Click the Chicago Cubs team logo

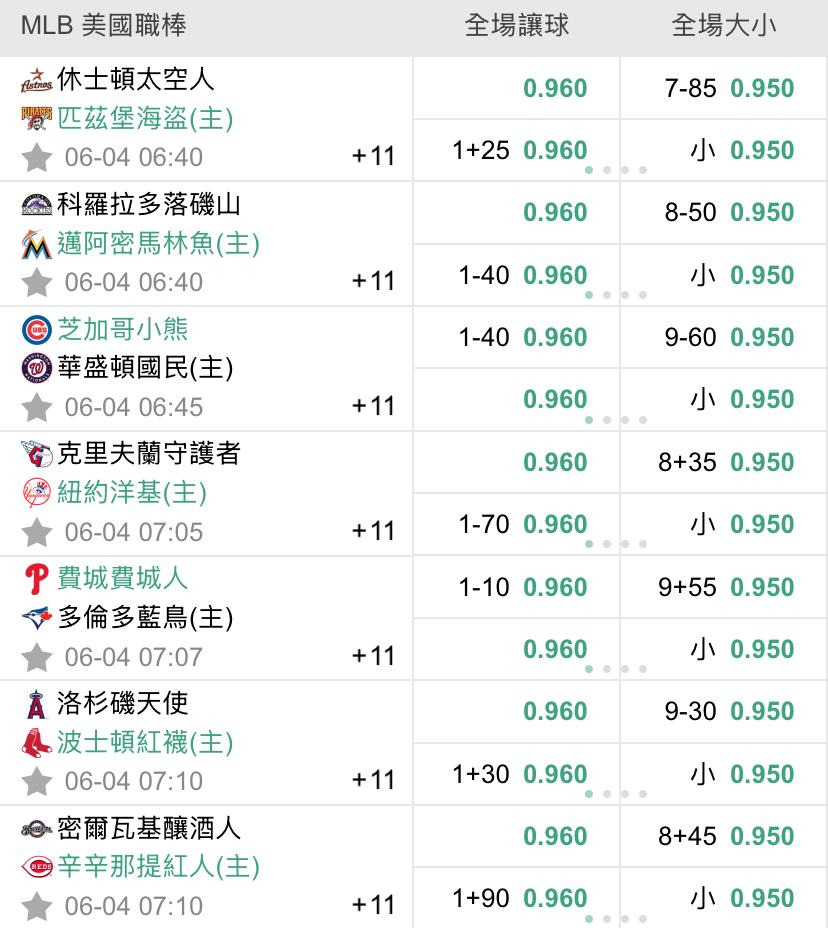36,330
